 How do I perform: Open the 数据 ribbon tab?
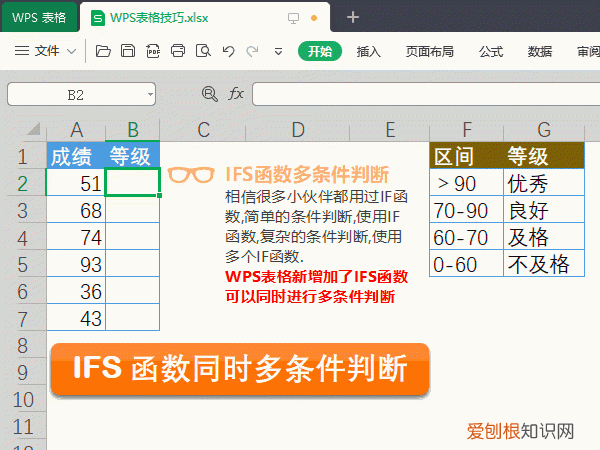click(540, 51)
